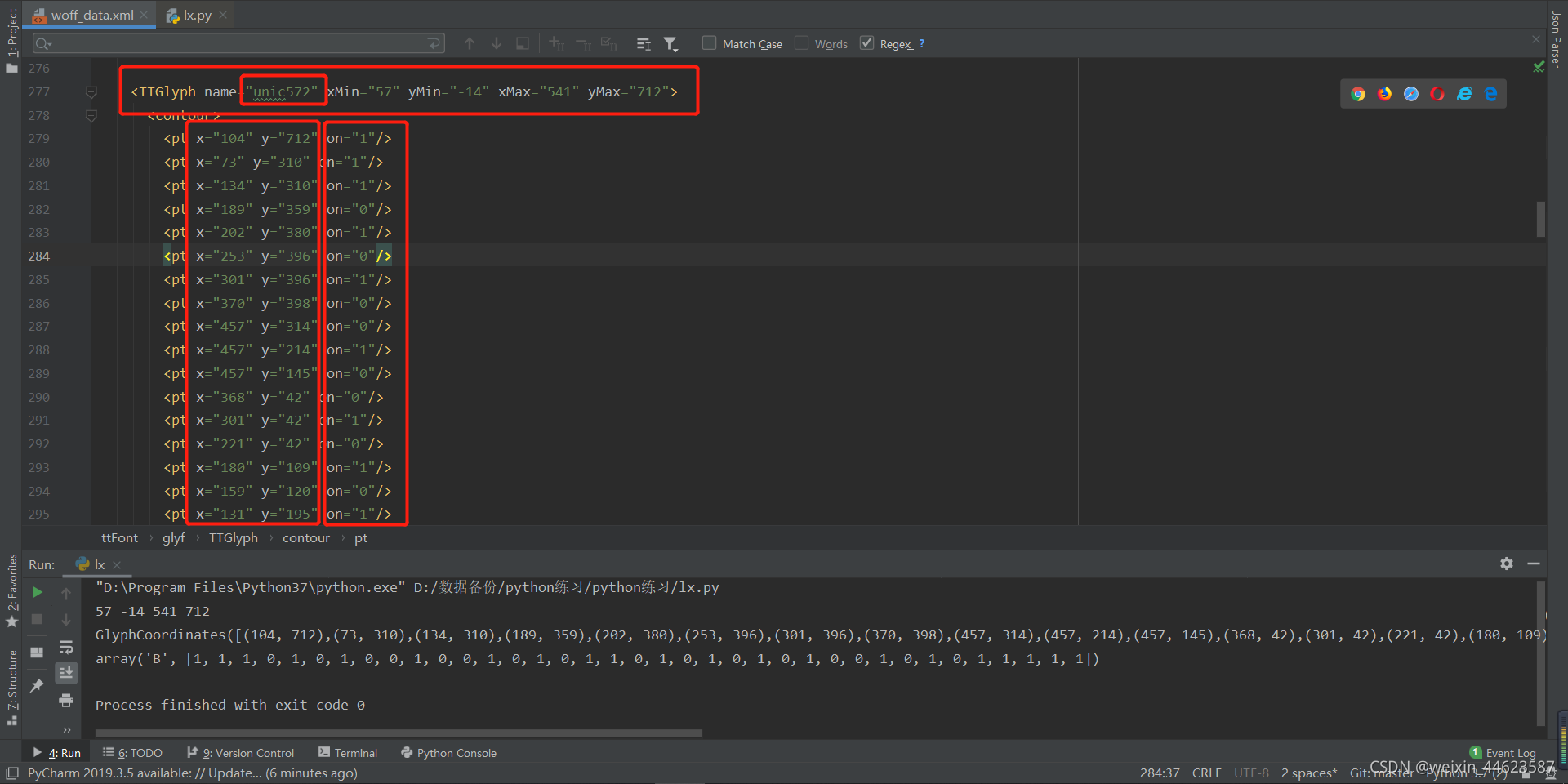Hide the Run tool window
The image size is (1568, 784).
[1534, 563]
